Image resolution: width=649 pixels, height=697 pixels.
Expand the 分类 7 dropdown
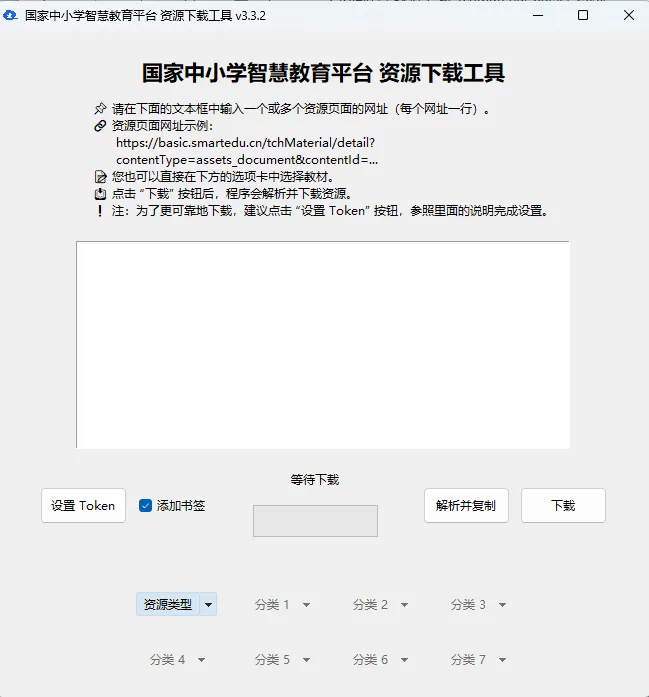point(478,660)
